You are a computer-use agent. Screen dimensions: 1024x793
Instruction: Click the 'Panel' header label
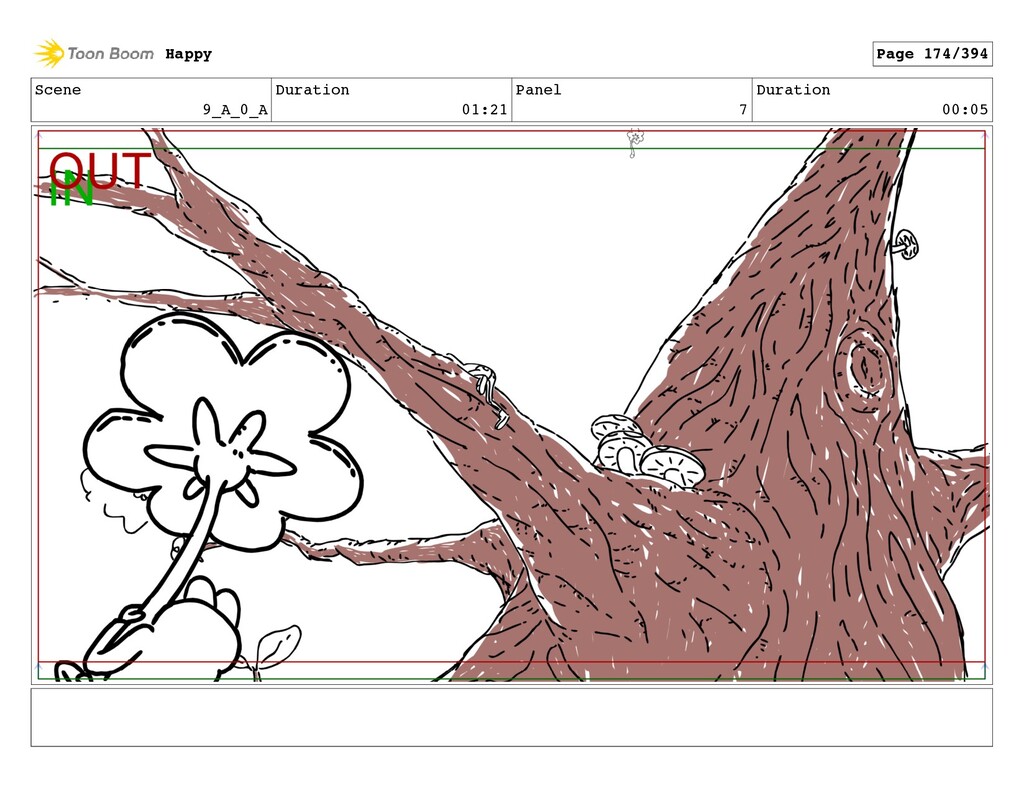(x=538, y=90)
